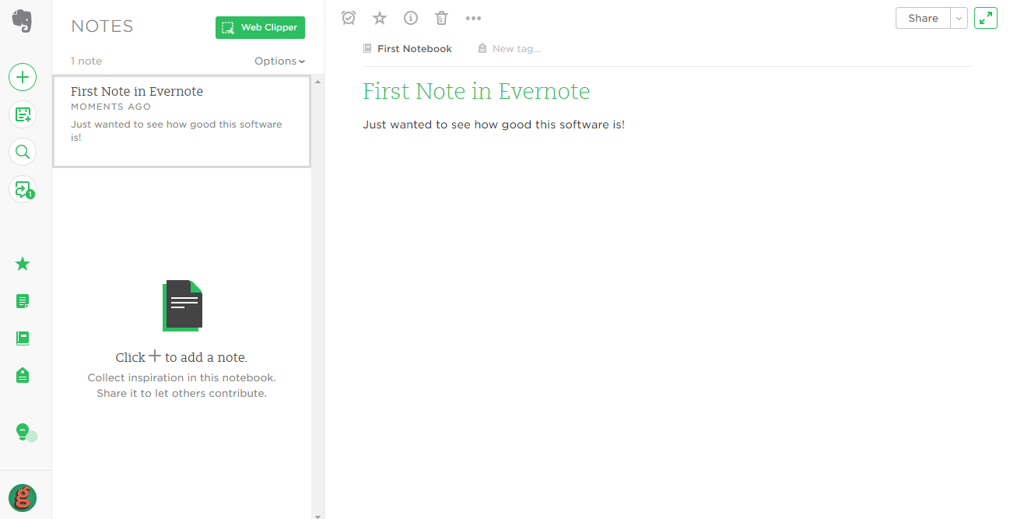1010x519 pixels.
Task: Open the lightbulb upgrade tips icon
Action: point(24,432)
